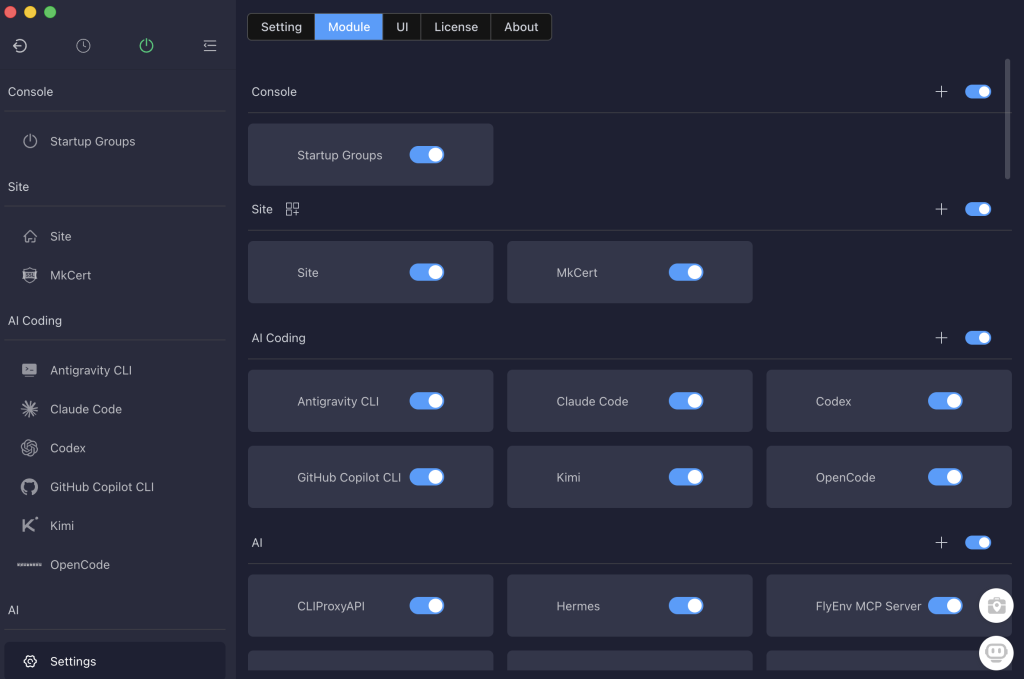Image resolution: width=1024 pixels, height=679 pixels.
Task: Click the 'AI Coding' heading in module panel
Action: pyautogui.click(x=278, y=338)
